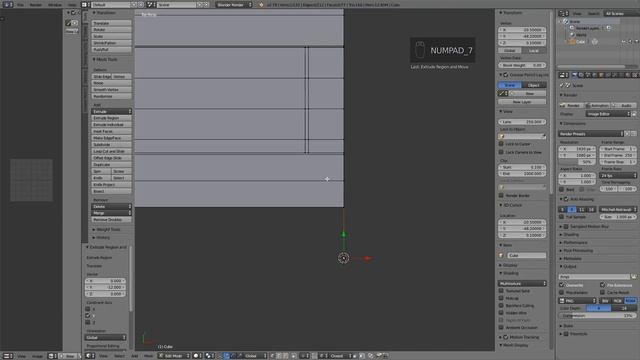
Task: Click the Cube name field in Item panel
Action: pyautogui.click(x=527, y=256)
